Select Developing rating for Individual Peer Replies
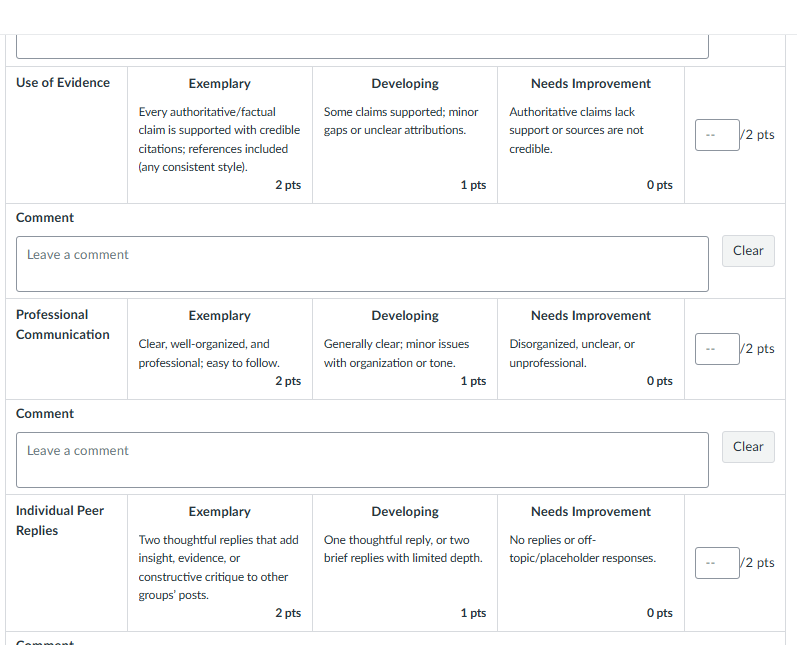This screenshot has width=797, height=645. pos(405,563)
